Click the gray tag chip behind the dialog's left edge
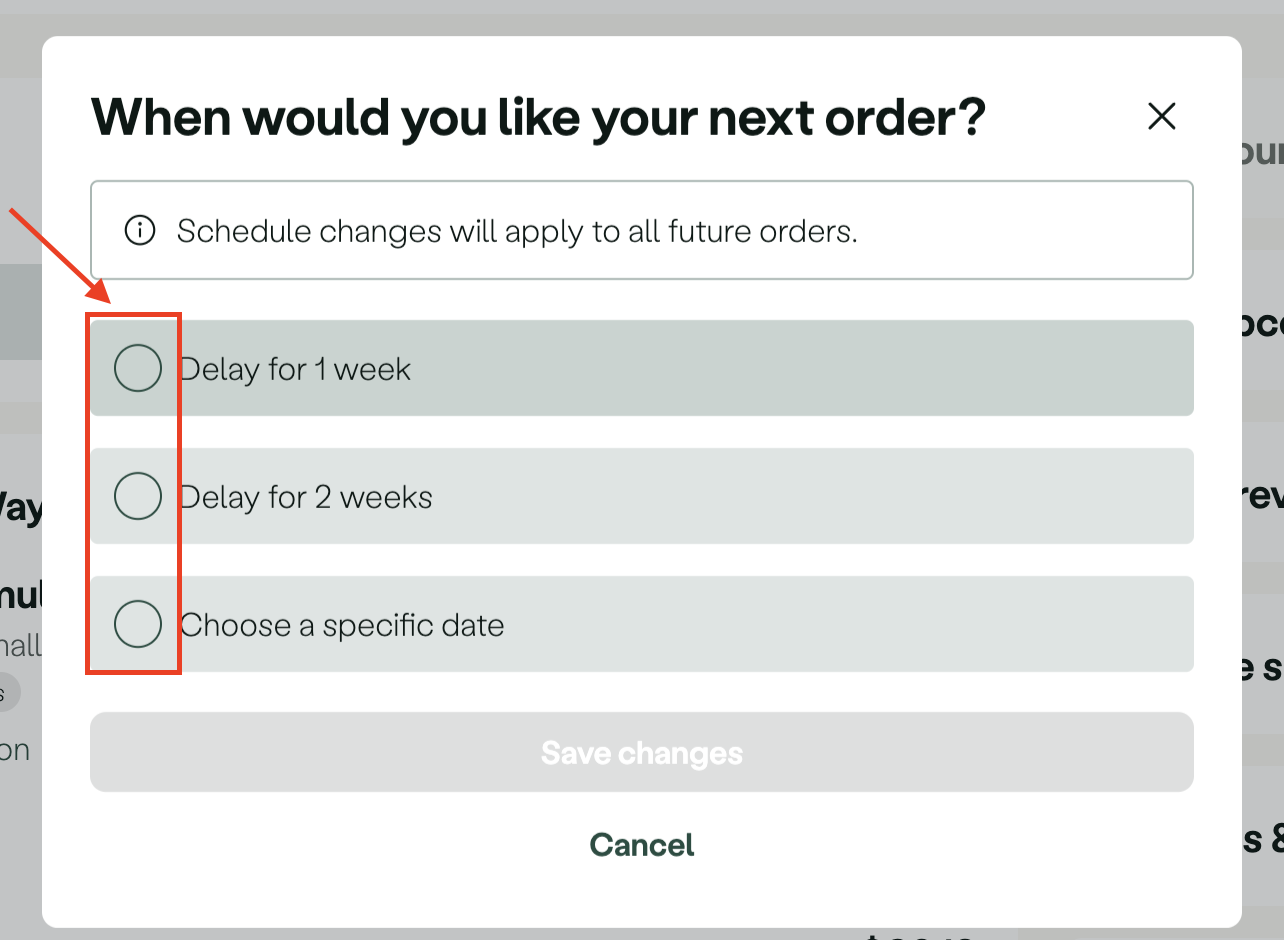The image size is (1284, 940). (8, 692)
